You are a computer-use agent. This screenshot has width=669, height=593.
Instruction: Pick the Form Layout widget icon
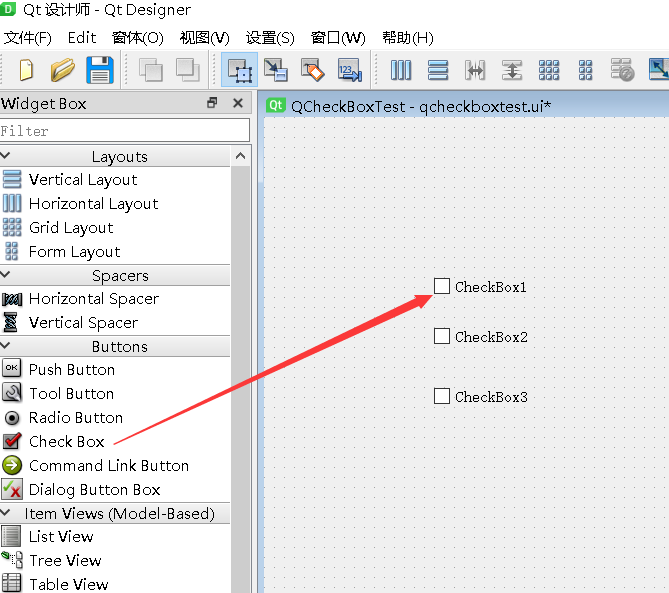point(12,251)
